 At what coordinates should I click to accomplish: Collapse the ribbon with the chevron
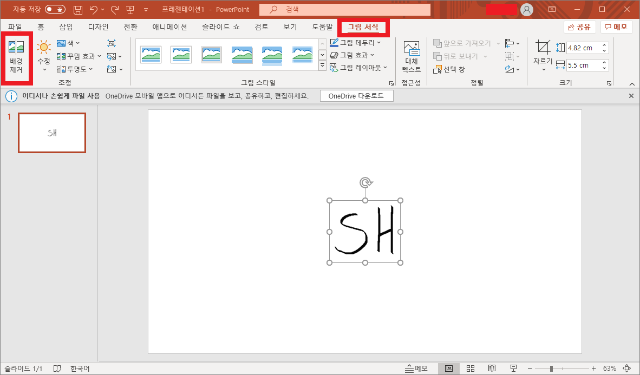[x=632, y=84]
